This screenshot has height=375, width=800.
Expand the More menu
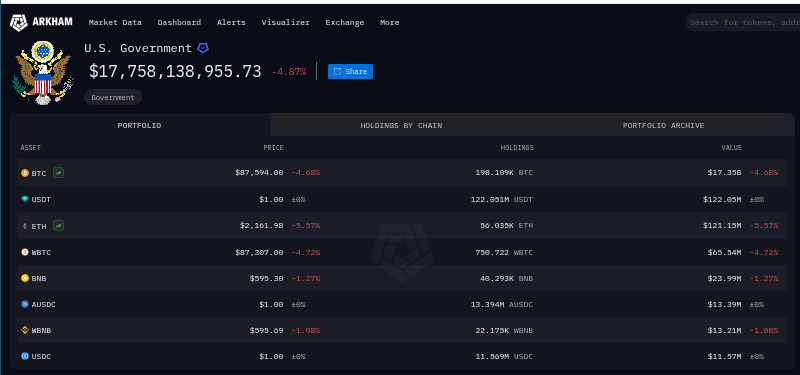click(x=390, y=22)
